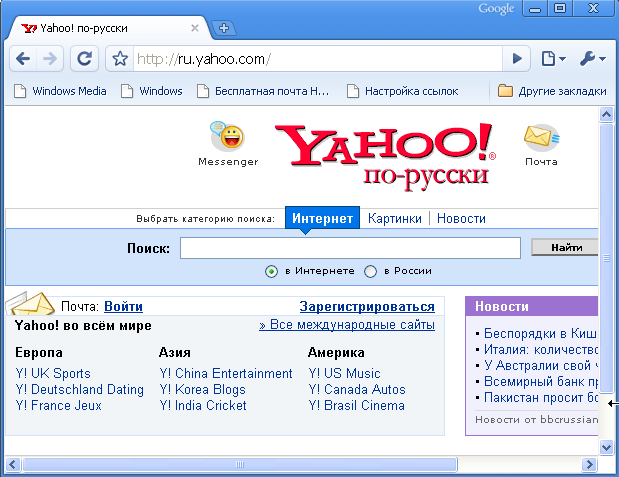Click horizontal scrollbar right arrow
The width and height of the screenshot is (619, 477).
(589, 464)
